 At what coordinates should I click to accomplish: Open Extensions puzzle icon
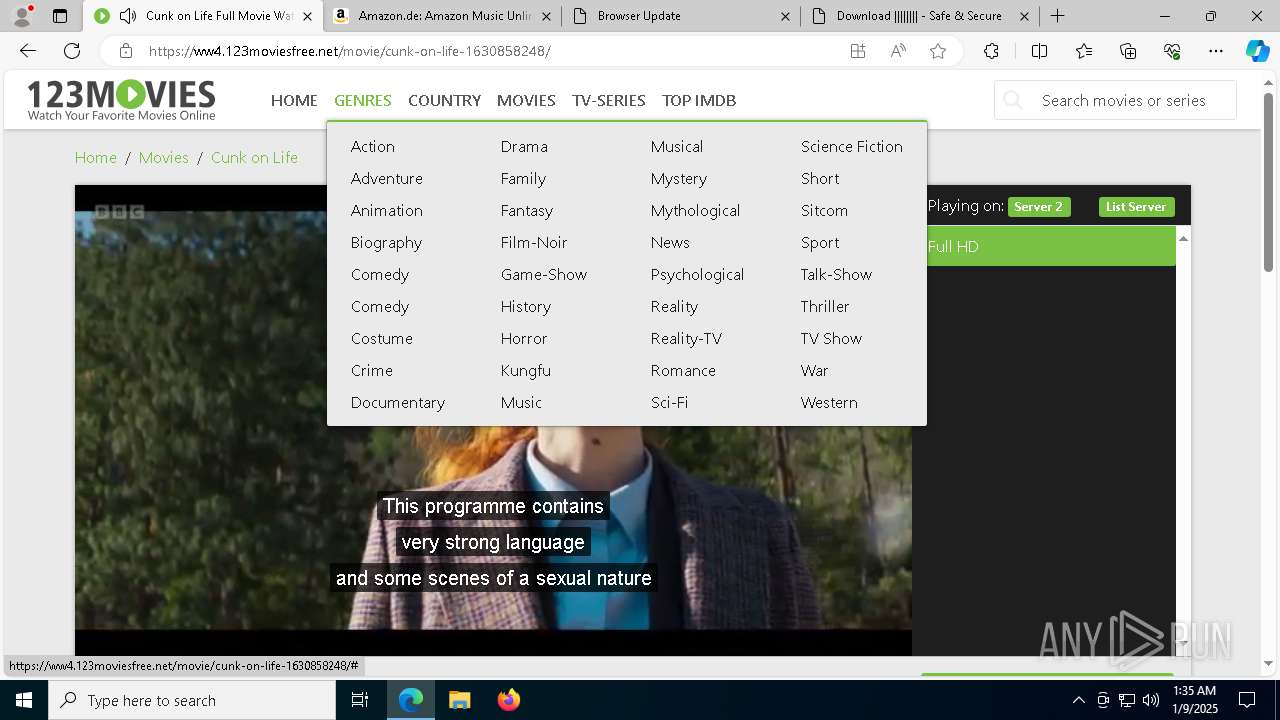(x=991, y=51)
